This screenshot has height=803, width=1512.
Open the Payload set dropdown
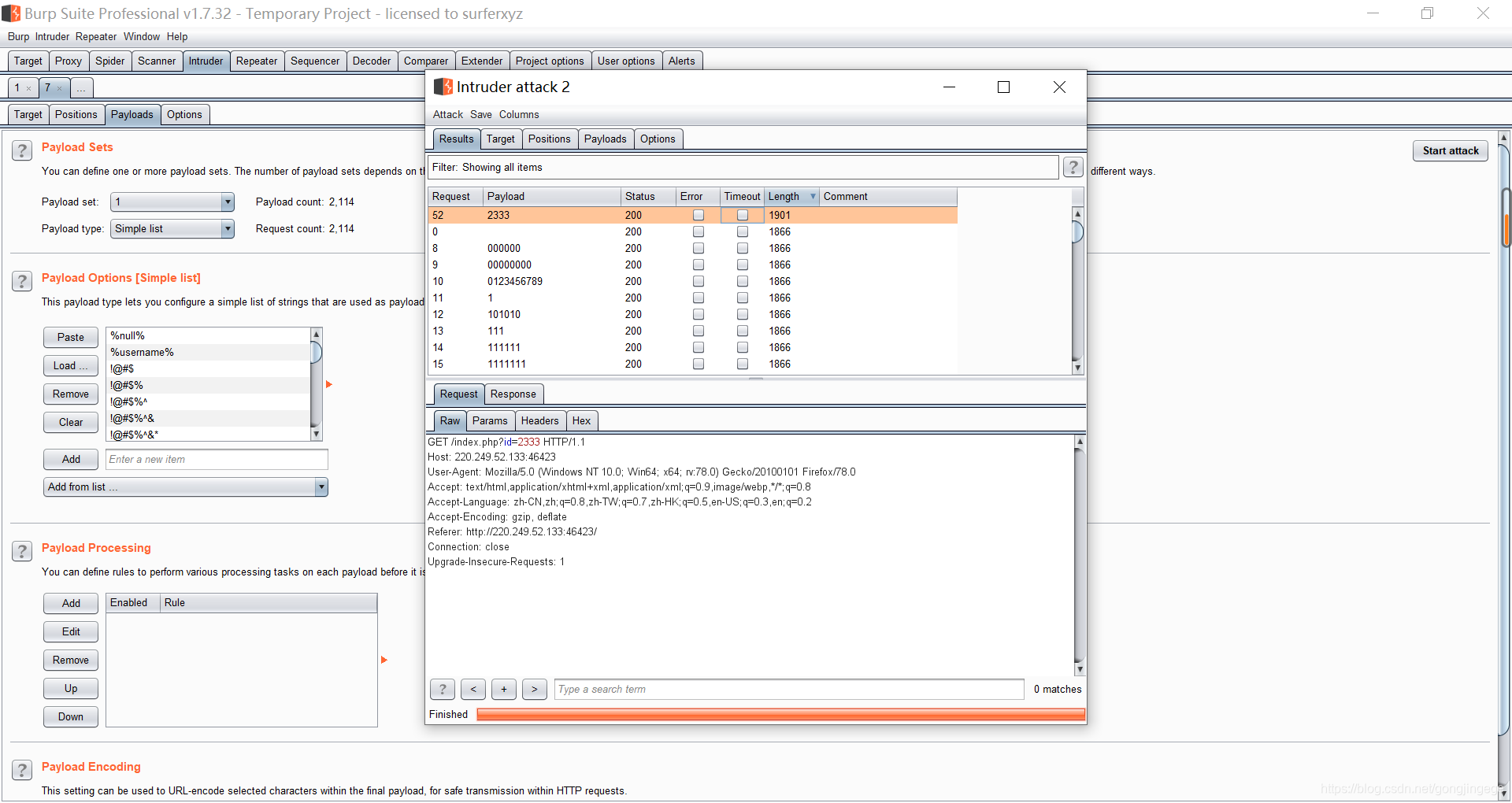click(x=172, y=202)
